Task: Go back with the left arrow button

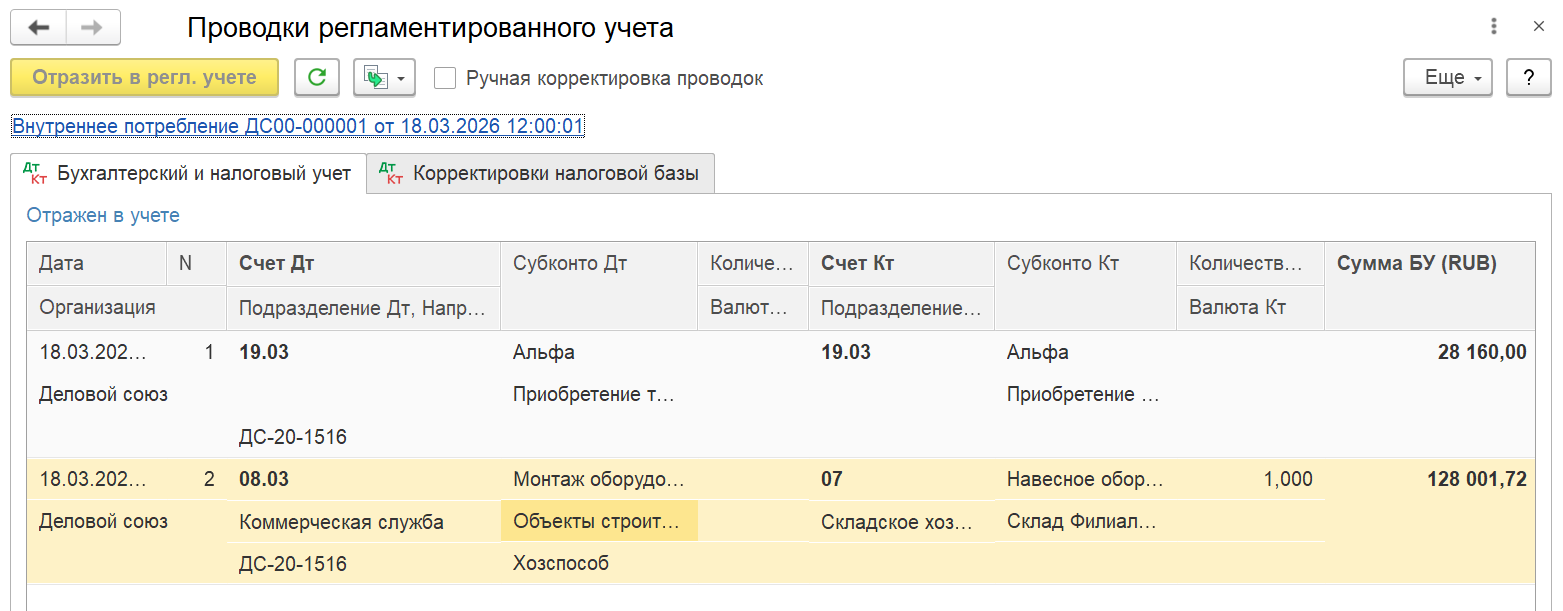Action: (38, 27)
